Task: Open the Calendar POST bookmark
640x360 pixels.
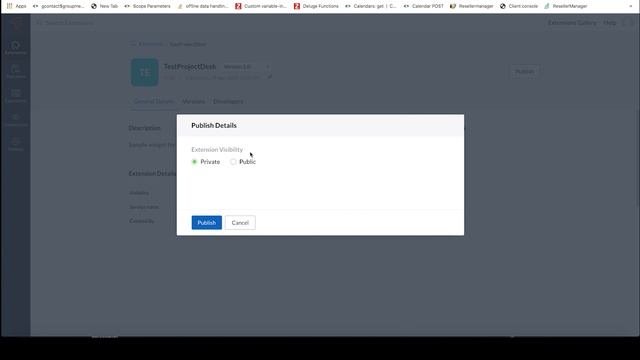Action: click(423, 6)
